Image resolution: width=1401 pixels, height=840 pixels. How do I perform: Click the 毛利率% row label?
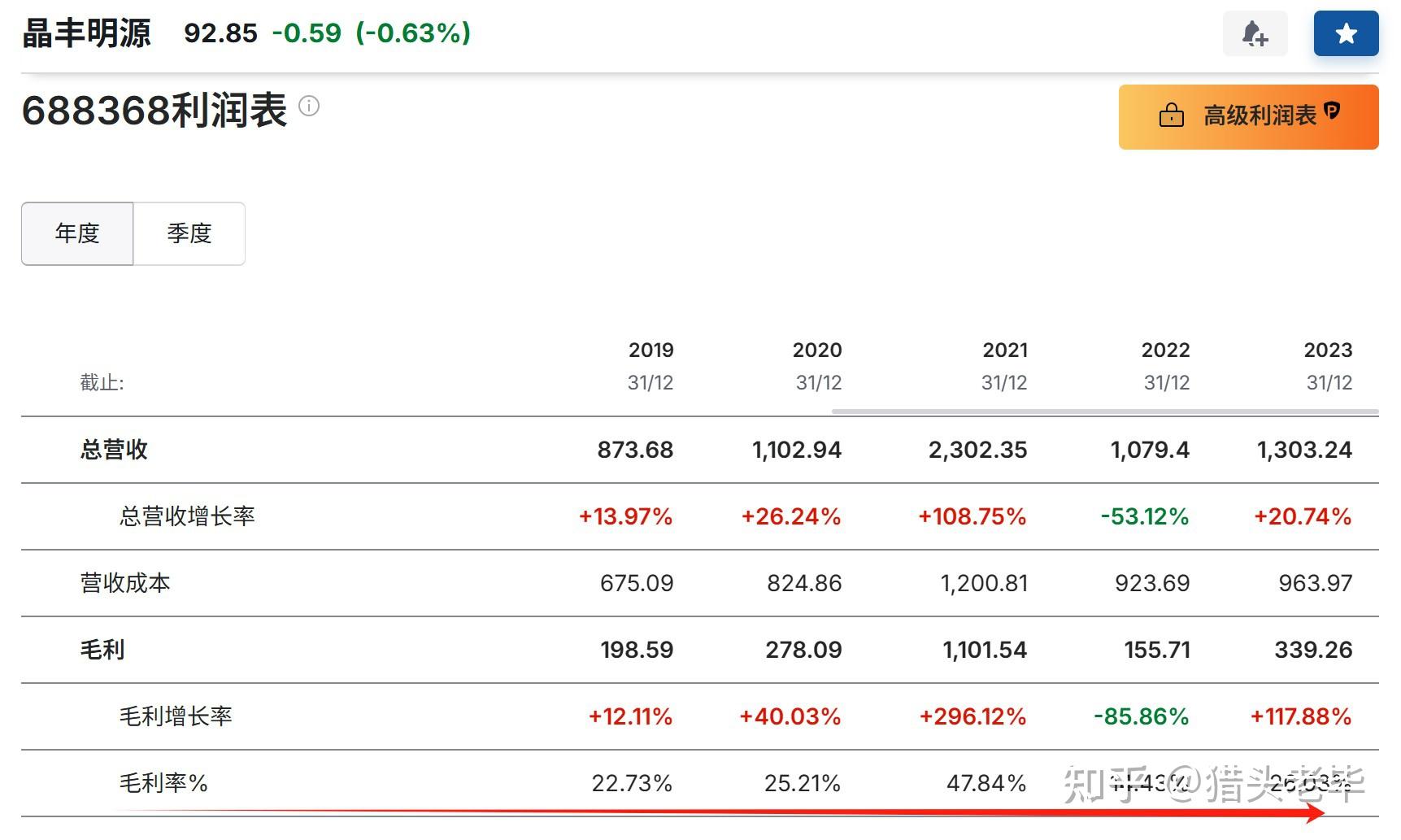[163, 783]
